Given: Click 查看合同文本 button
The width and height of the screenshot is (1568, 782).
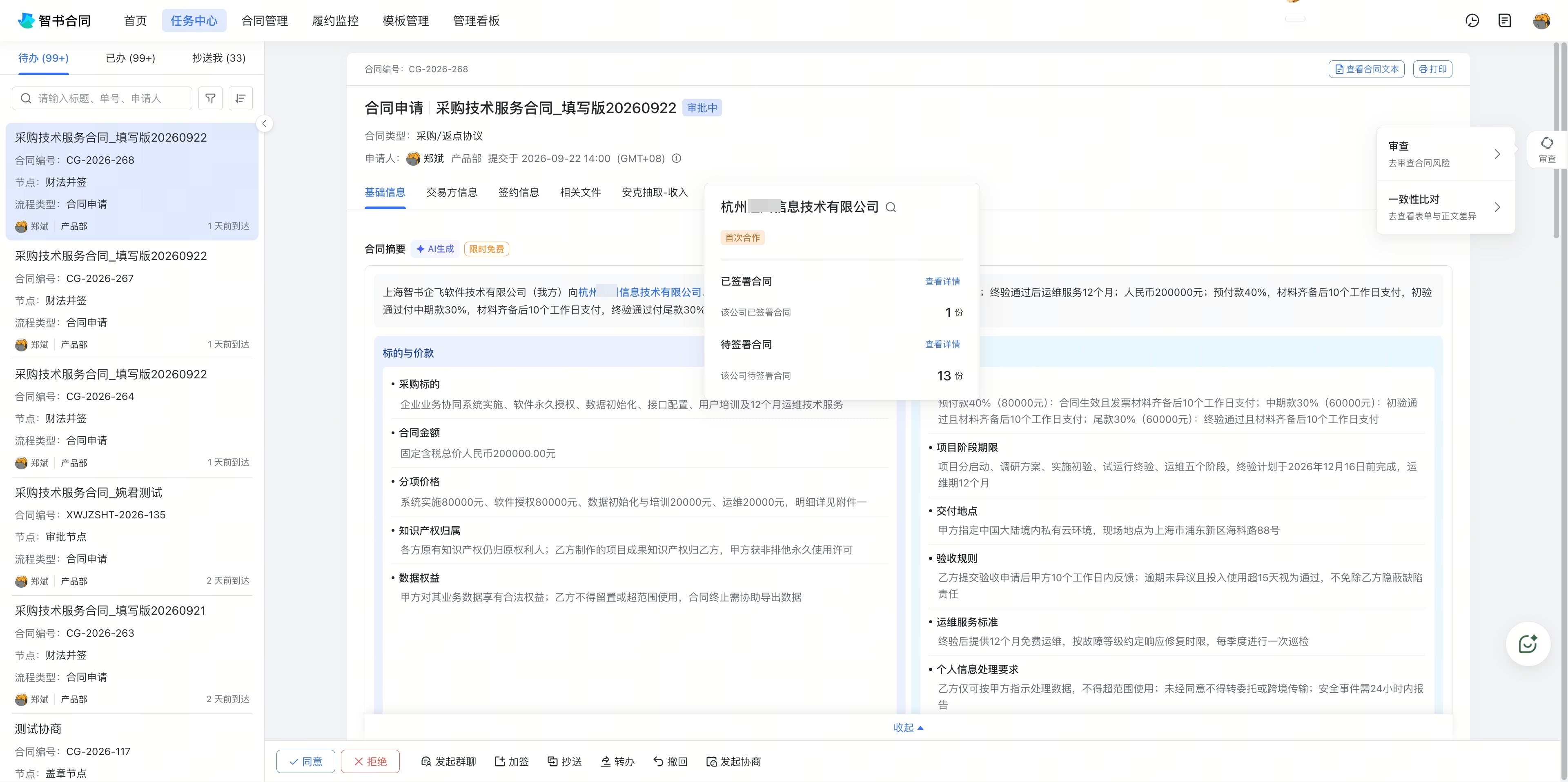Looking at the screenshot, I should 1366,69.
